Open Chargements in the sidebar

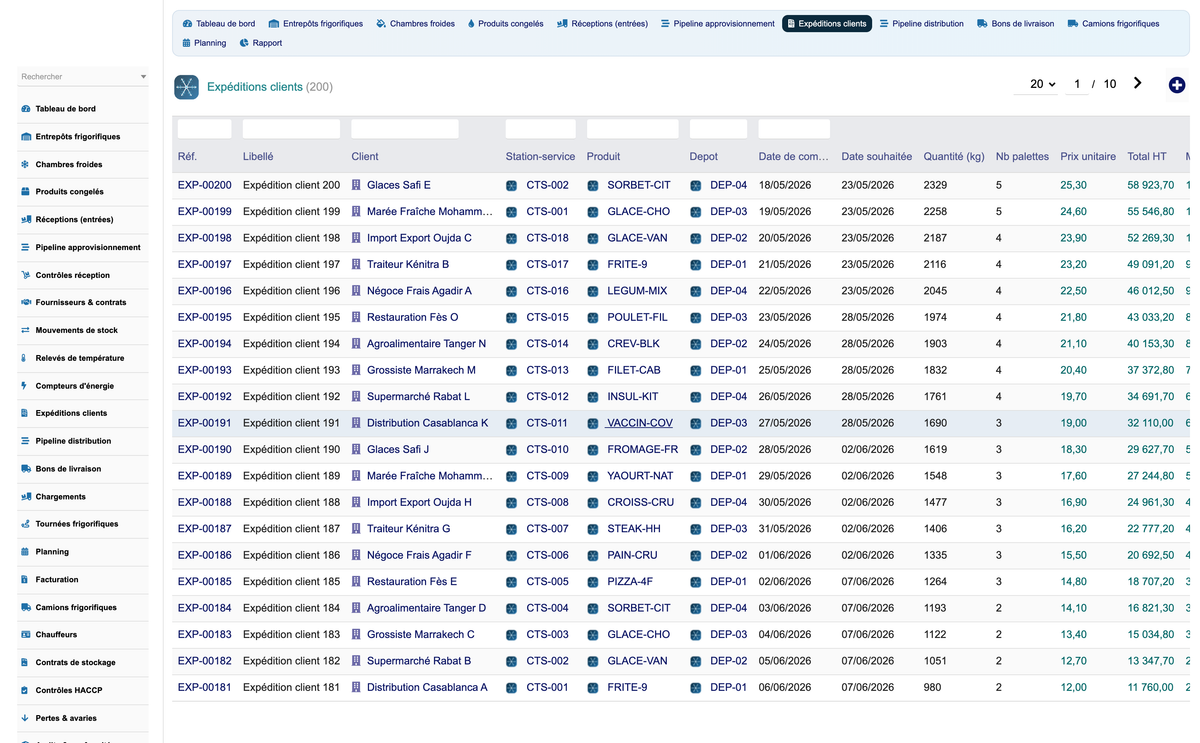[x=60, y=496]
